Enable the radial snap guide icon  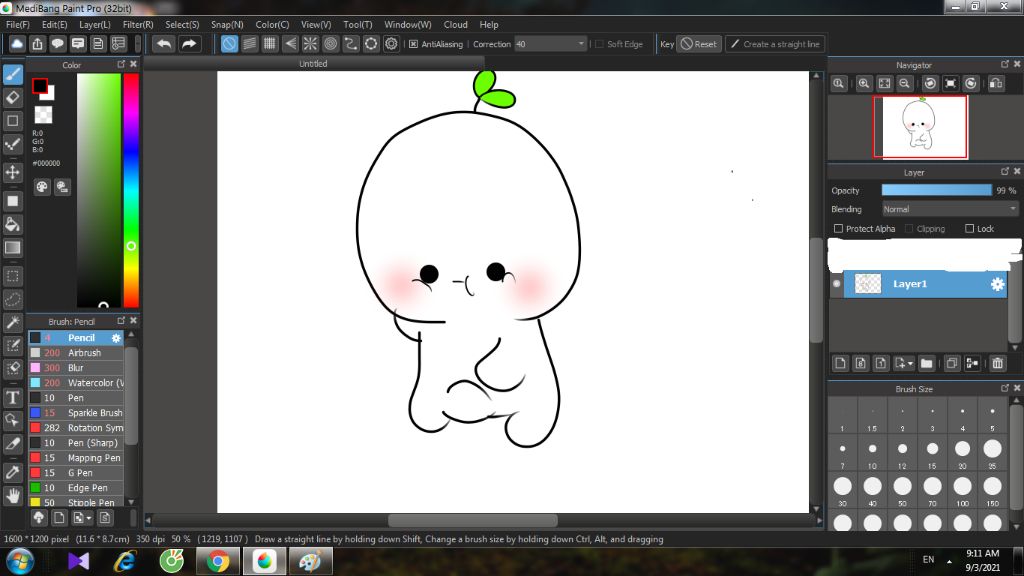click(x=310, y=44)
